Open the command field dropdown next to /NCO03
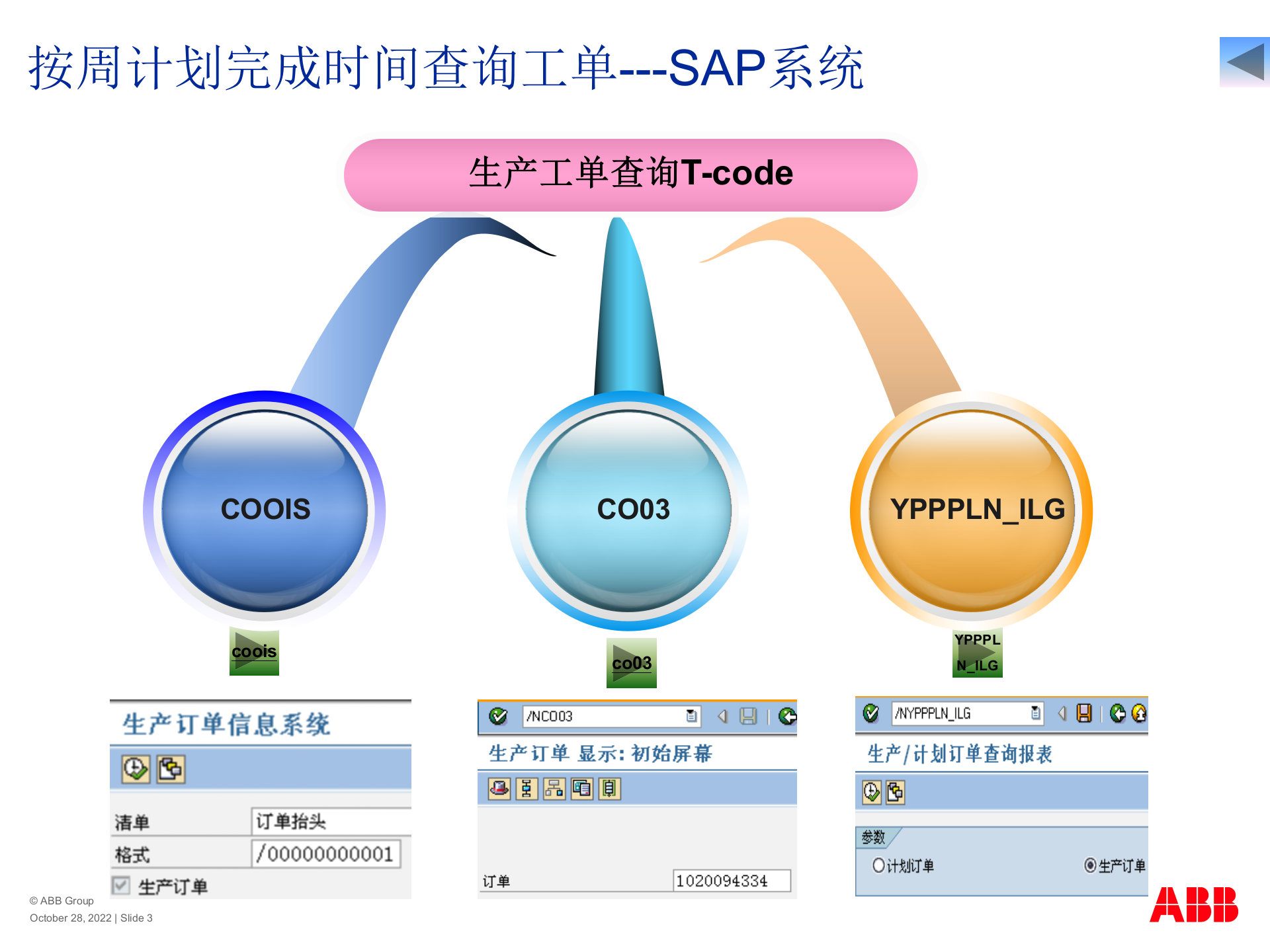 click(691, 715)
